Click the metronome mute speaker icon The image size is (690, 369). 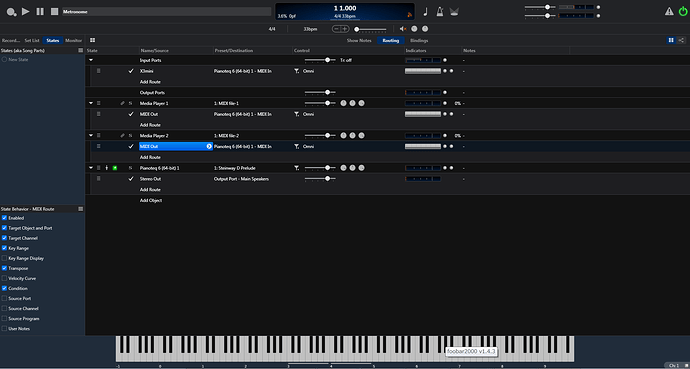coord(403,29)
